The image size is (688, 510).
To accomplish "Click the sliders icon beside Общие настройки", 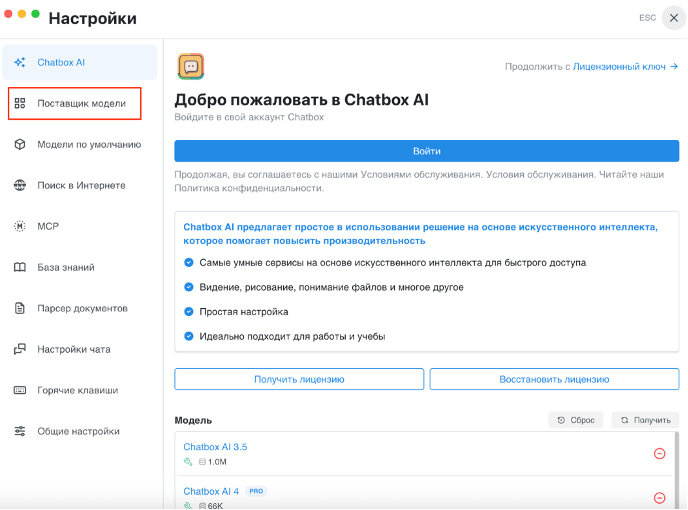I will [20, 431].
